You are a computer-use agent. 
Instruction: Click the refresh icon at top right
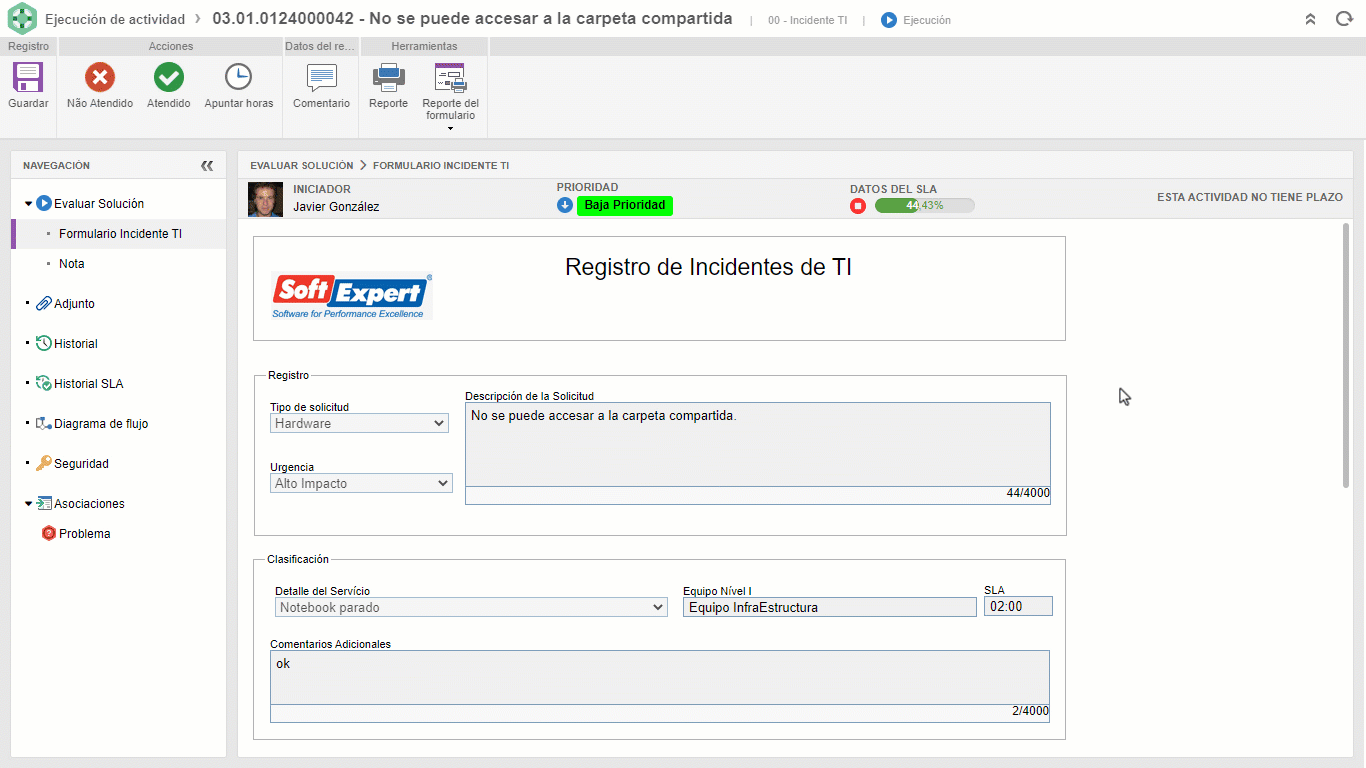1343,19
